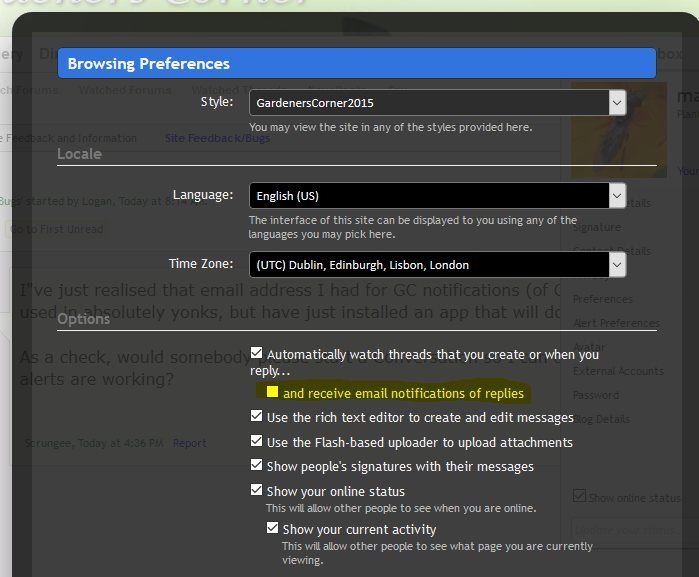Screen dimensions: 699x577
Task: Click the Report link under the post
Action: [x=189, y=443]
